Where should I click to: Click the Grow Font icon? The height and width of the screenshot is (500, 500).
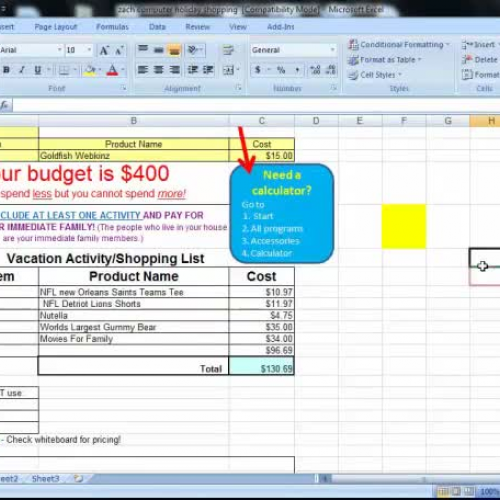click(x=104, y=51)
